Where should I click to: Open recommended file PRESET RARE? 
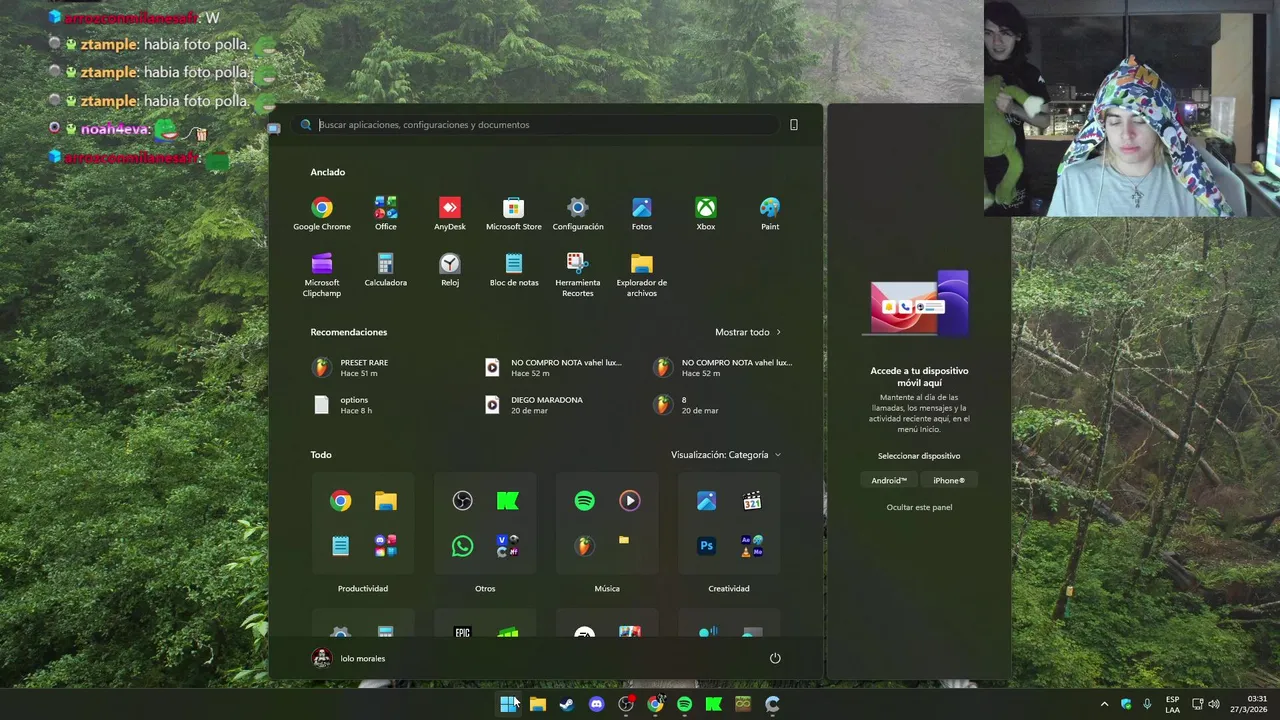pyautogui.click(x=350, y=368)
